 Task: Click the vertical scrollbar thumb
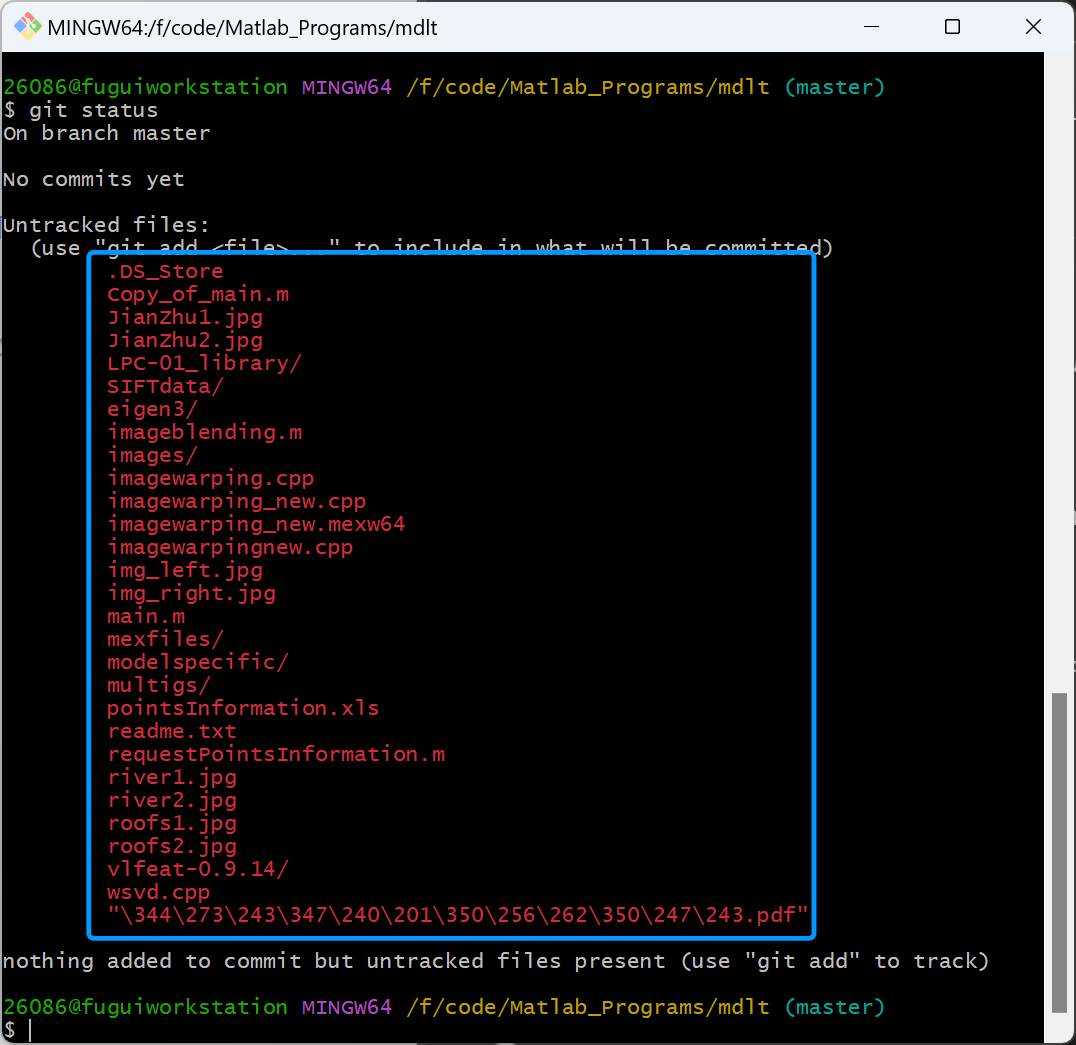[x=1060, y=852]
